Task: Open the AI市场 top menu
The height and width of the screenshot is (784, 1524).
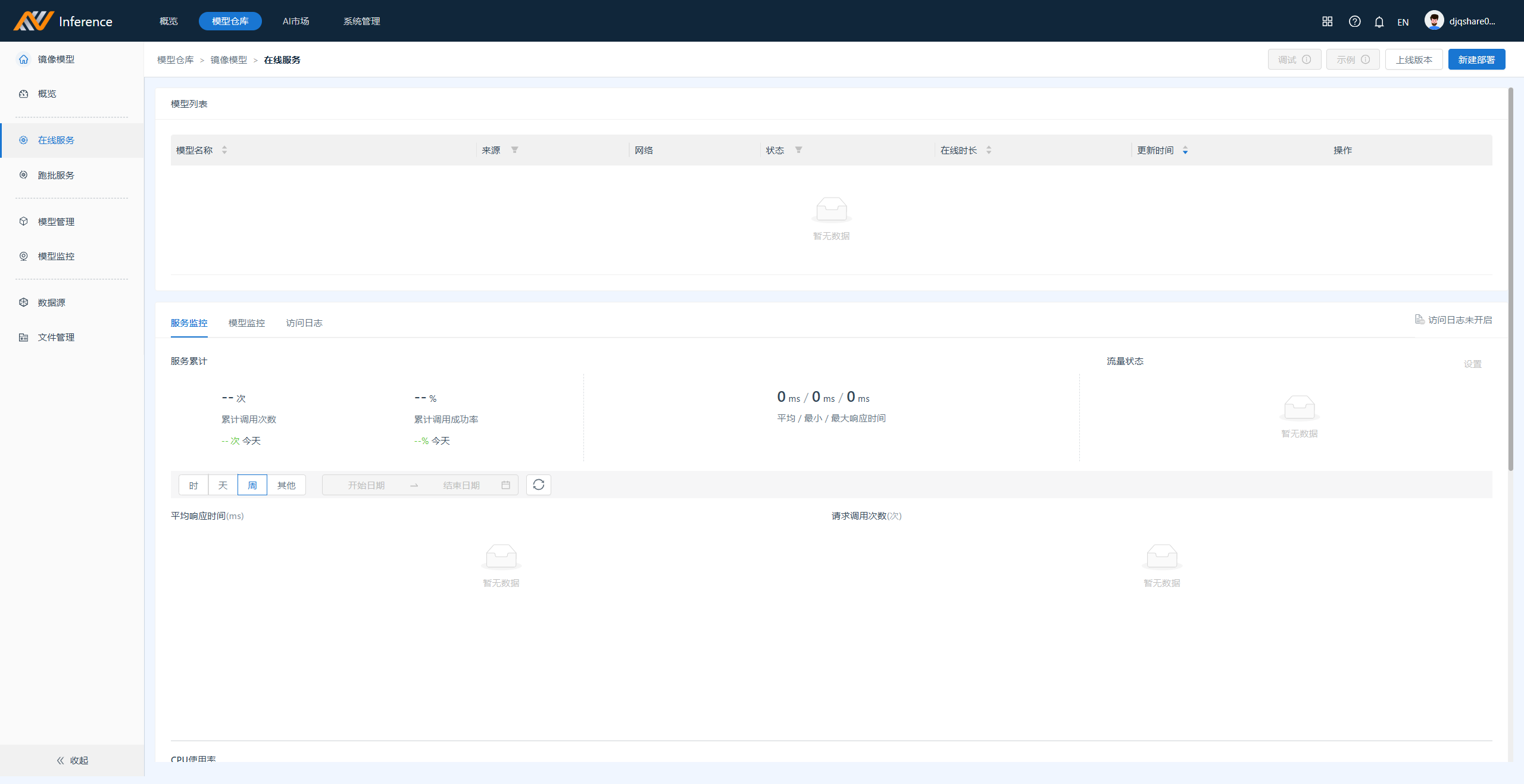Action: click(296, 21)
